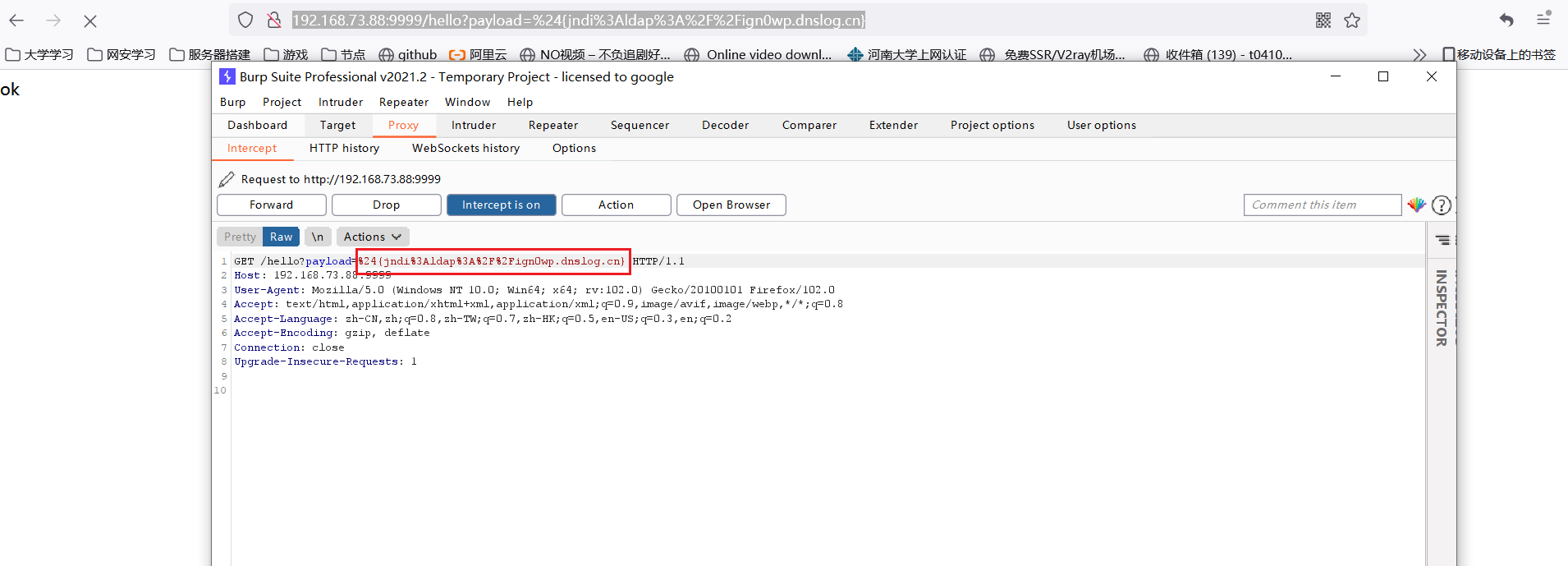Switch request view to Raw
The width and height of the screenshot is (1568, 566).
[282, 237]
